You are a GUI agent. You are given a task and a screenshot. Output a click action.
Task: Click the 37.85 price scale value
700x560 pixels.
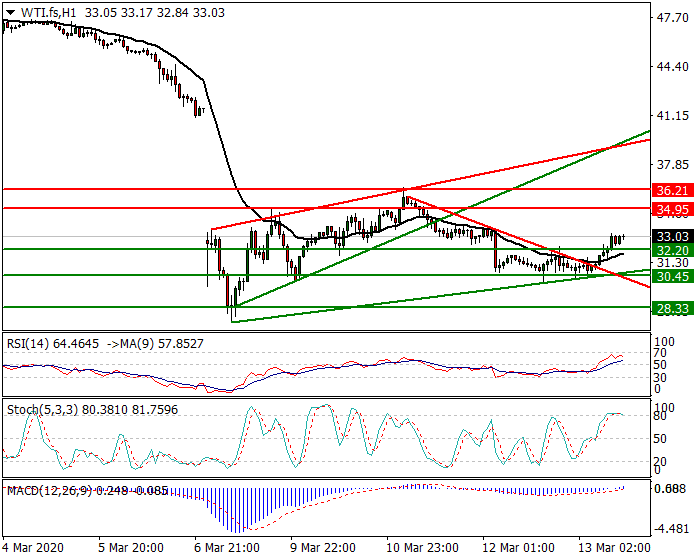pos(672,165)
